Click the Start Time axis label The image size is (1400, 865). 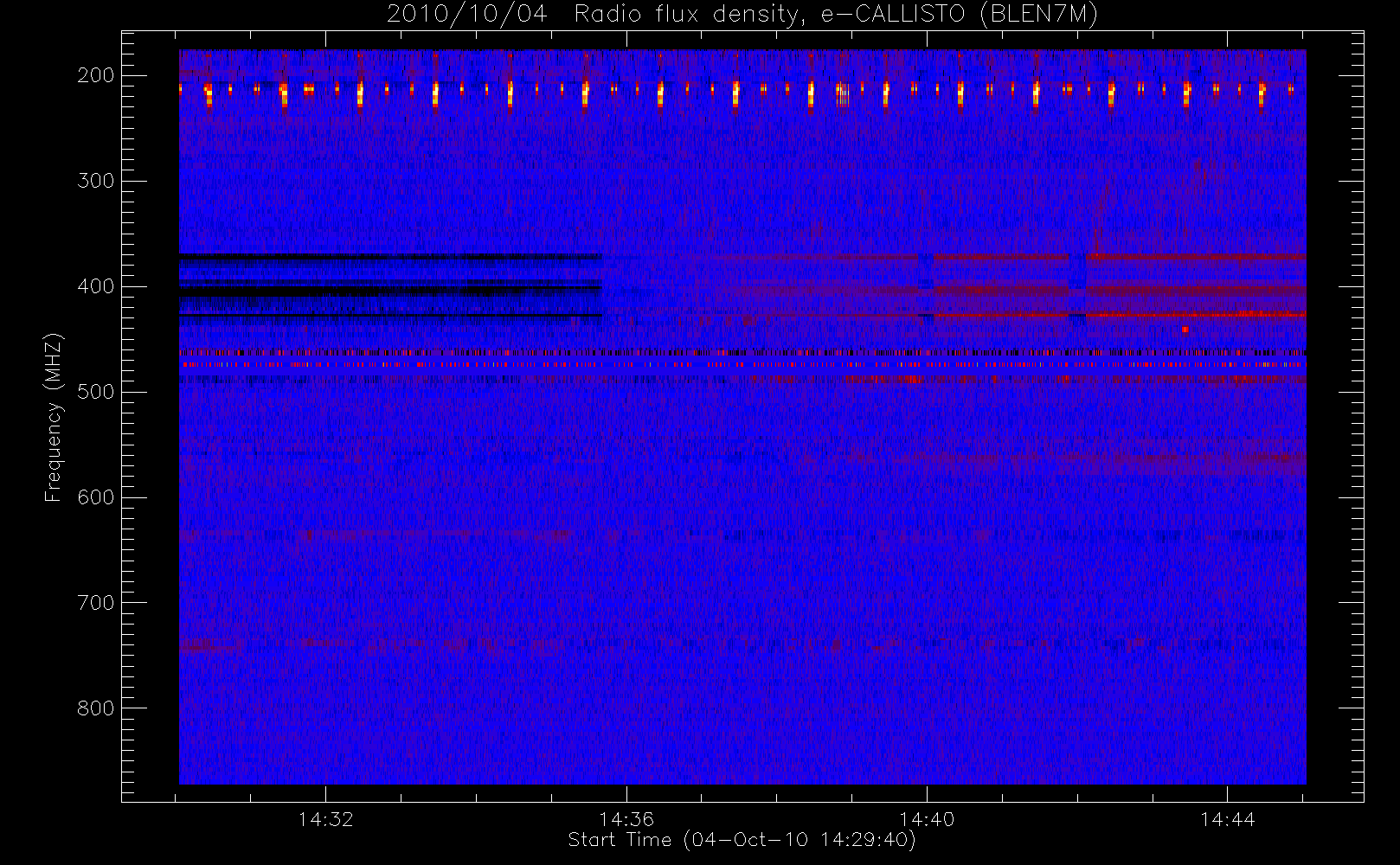pos(742,840)
